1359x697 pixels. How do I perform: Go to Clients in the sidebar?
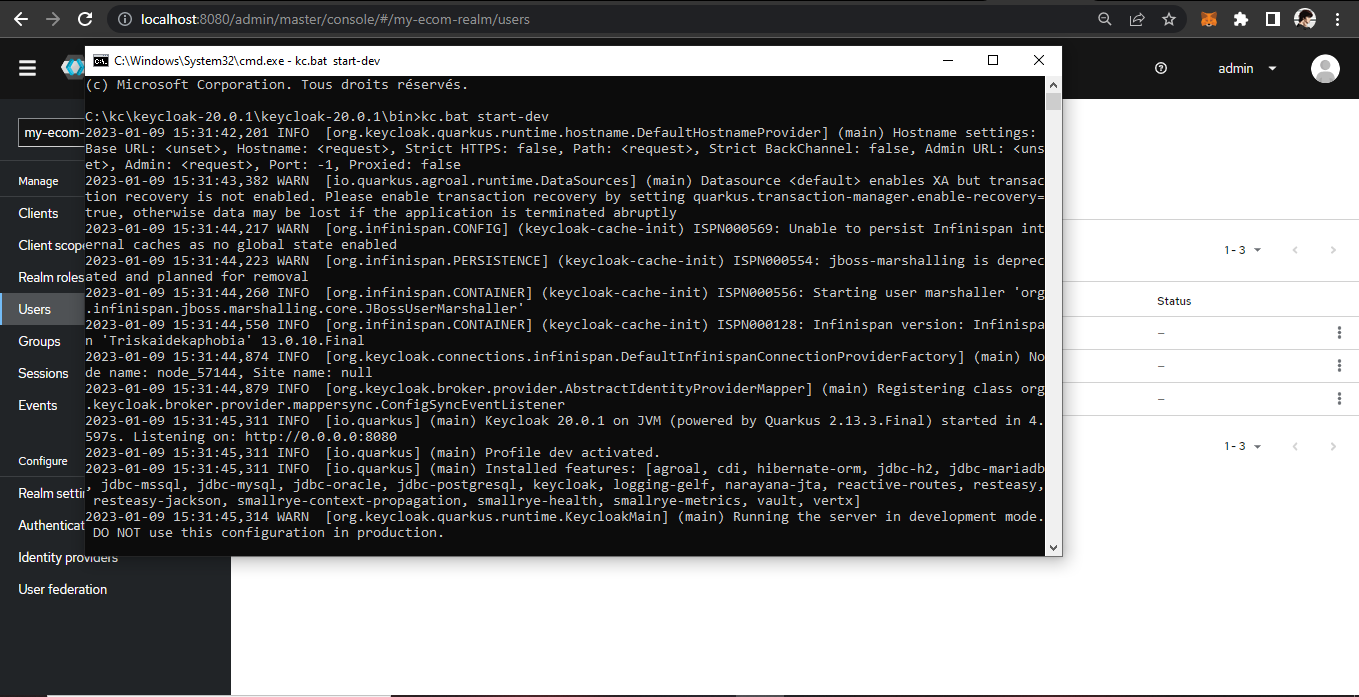click(x=38, y=213)
